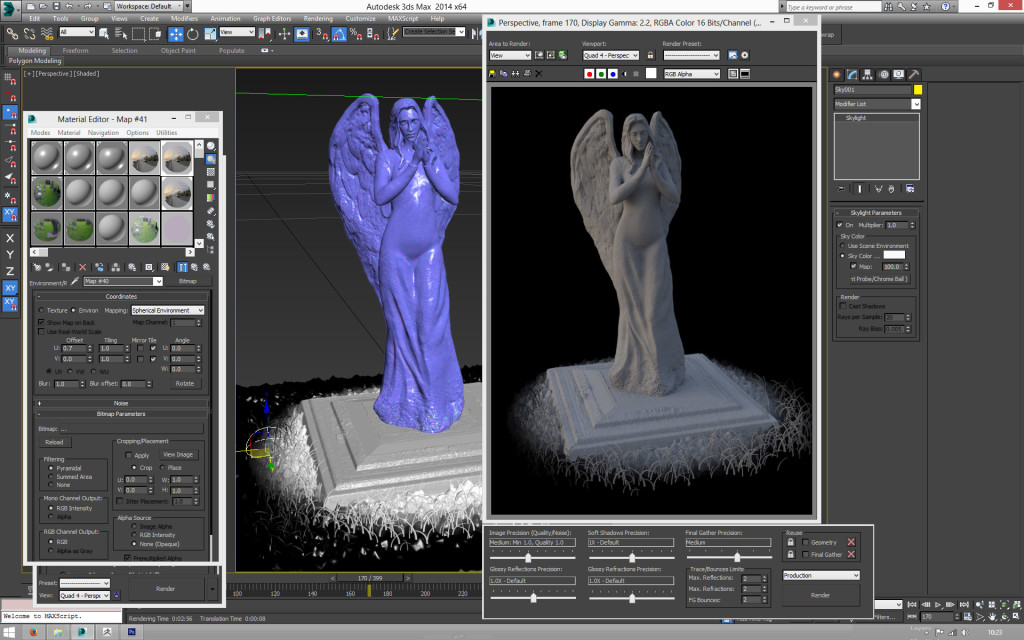
Task: Toggle red channel in render window
Action: click(589, 74)
